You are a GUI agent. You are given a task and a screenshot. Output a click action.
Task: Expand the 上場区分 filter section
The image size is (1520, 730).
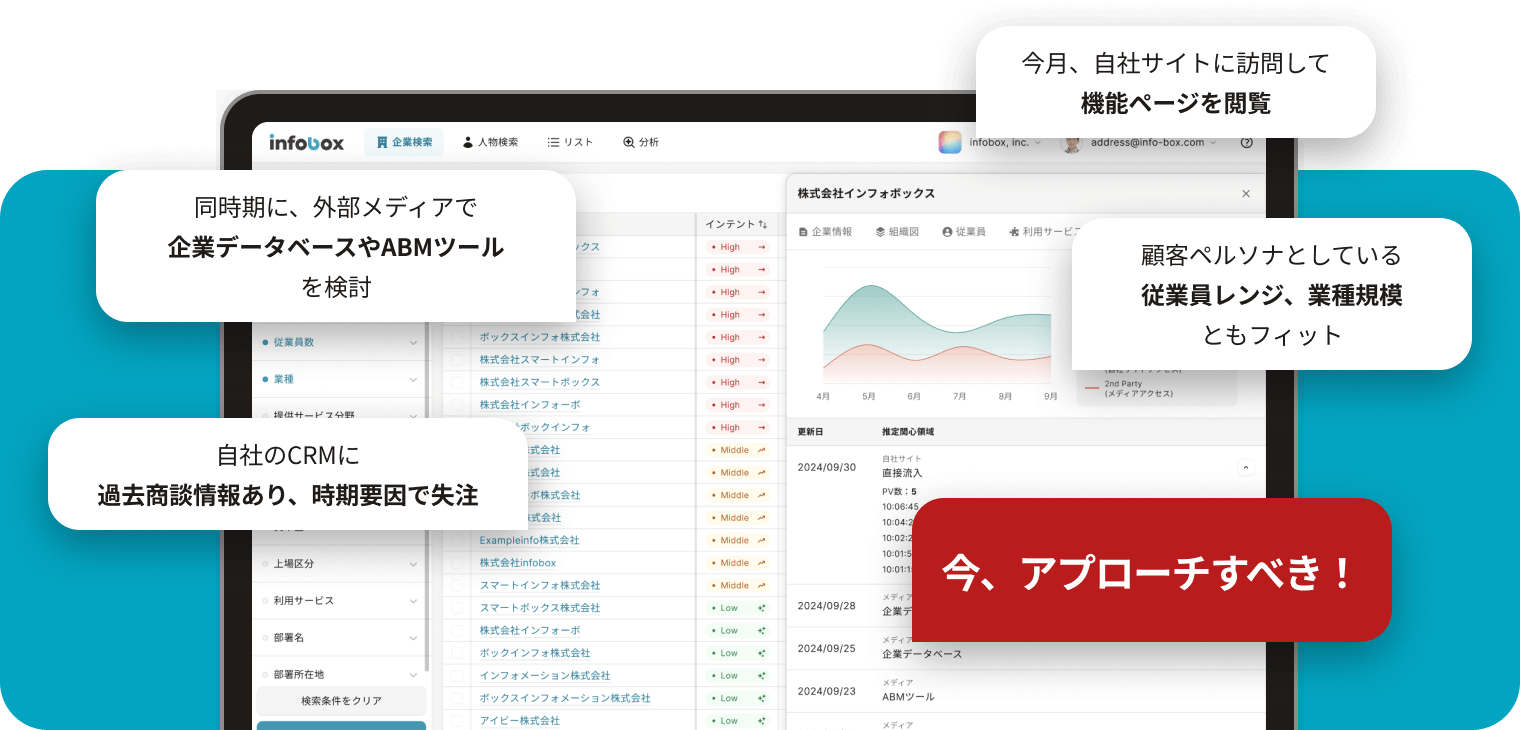pyautogui.click(x=413, y=564)
